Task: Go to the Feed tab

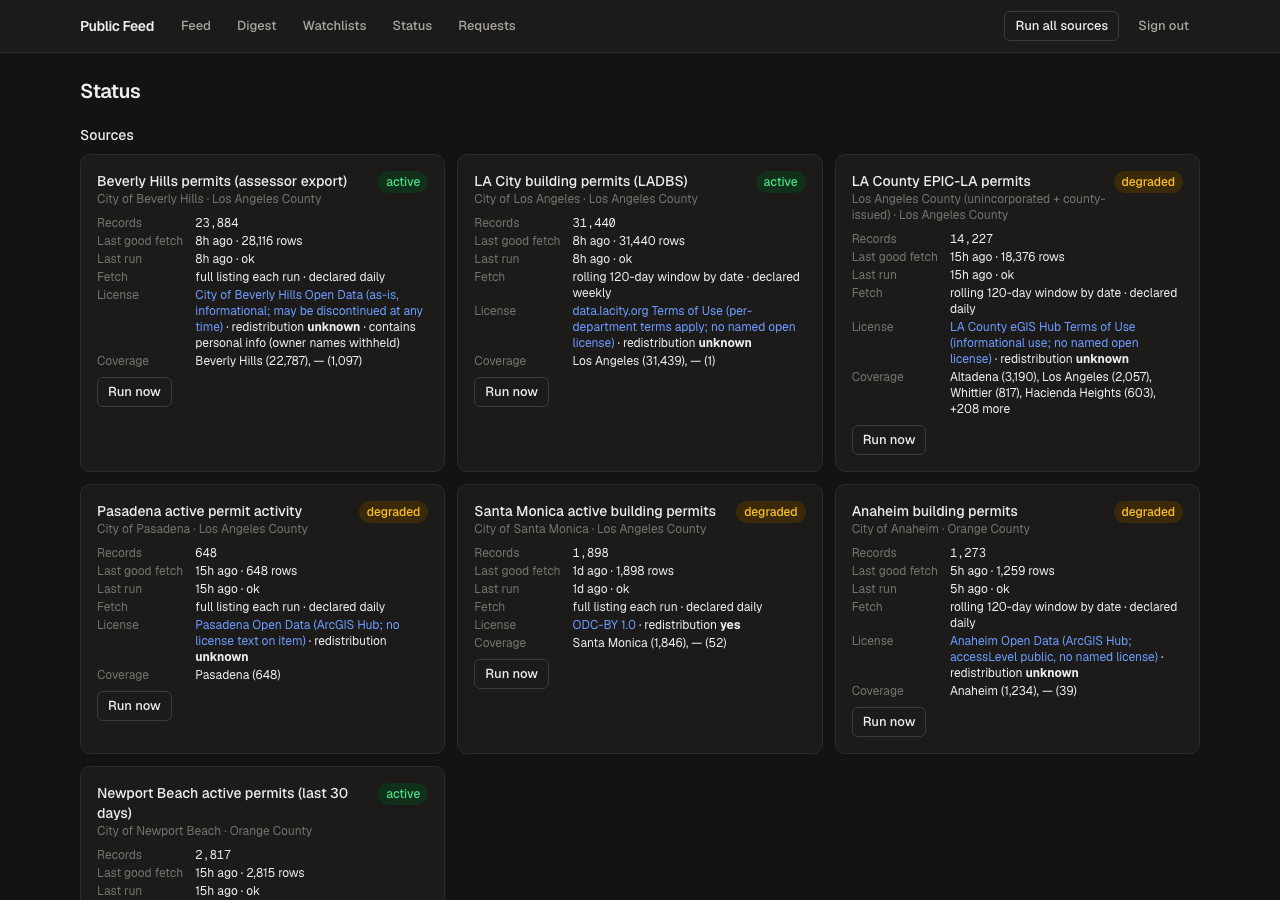Action: coord(196,26)
